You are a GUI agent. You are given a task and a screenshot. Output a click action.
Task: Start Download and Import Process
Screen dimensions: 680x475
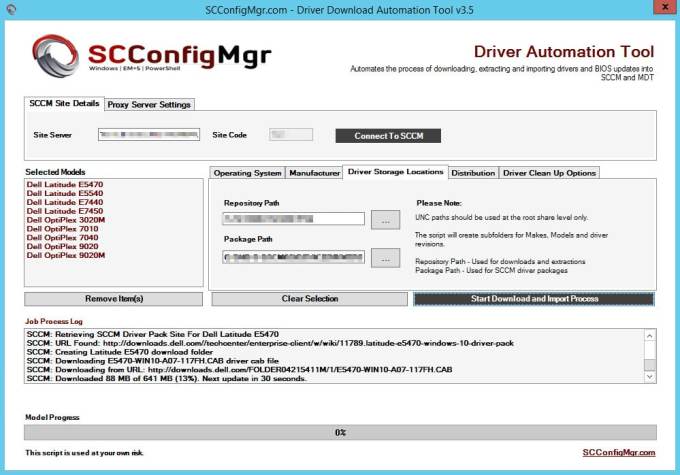pyautogui.click(x=534, y=299)
